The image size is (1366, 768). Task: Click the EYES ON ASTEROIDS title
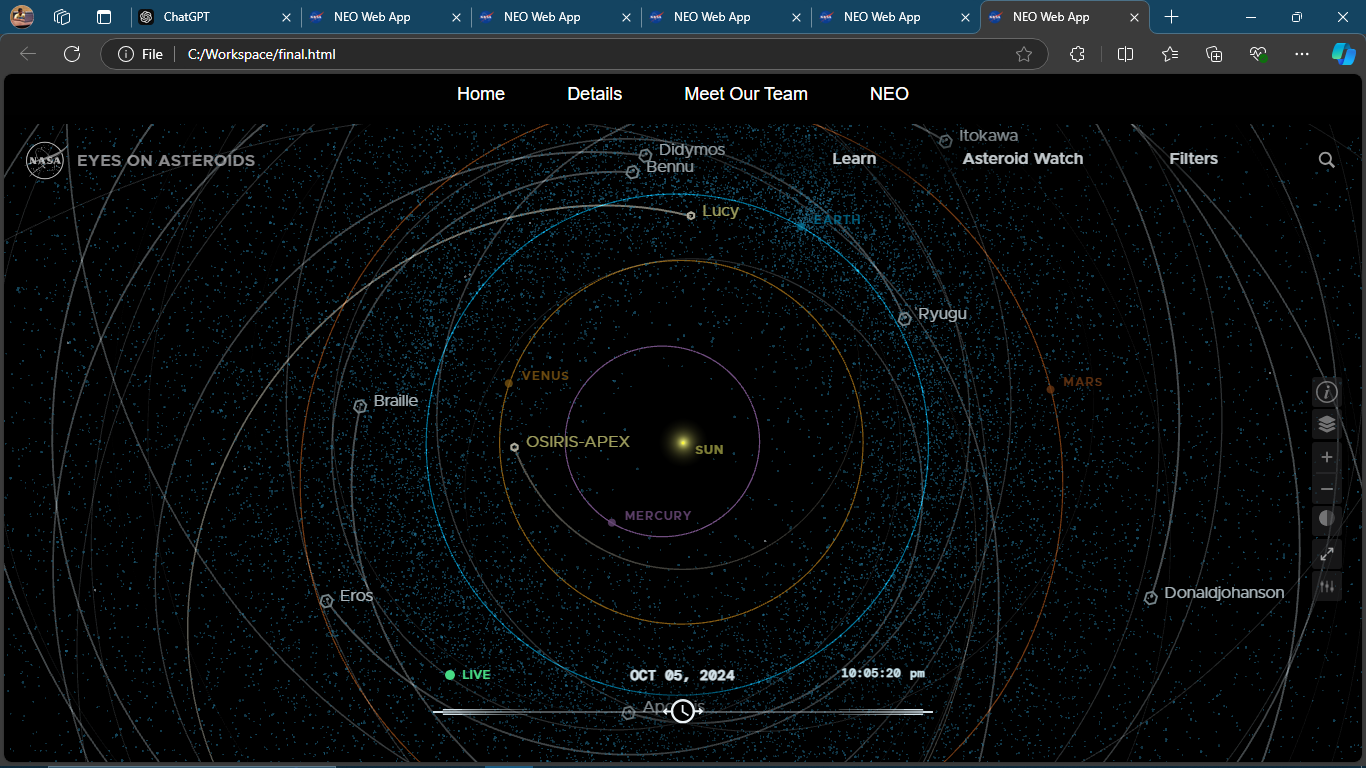tap(166, 160)
